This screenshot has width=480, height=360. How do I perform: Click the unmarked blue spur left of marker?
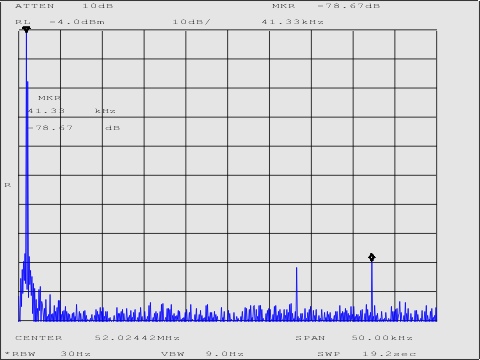[296, 293]
